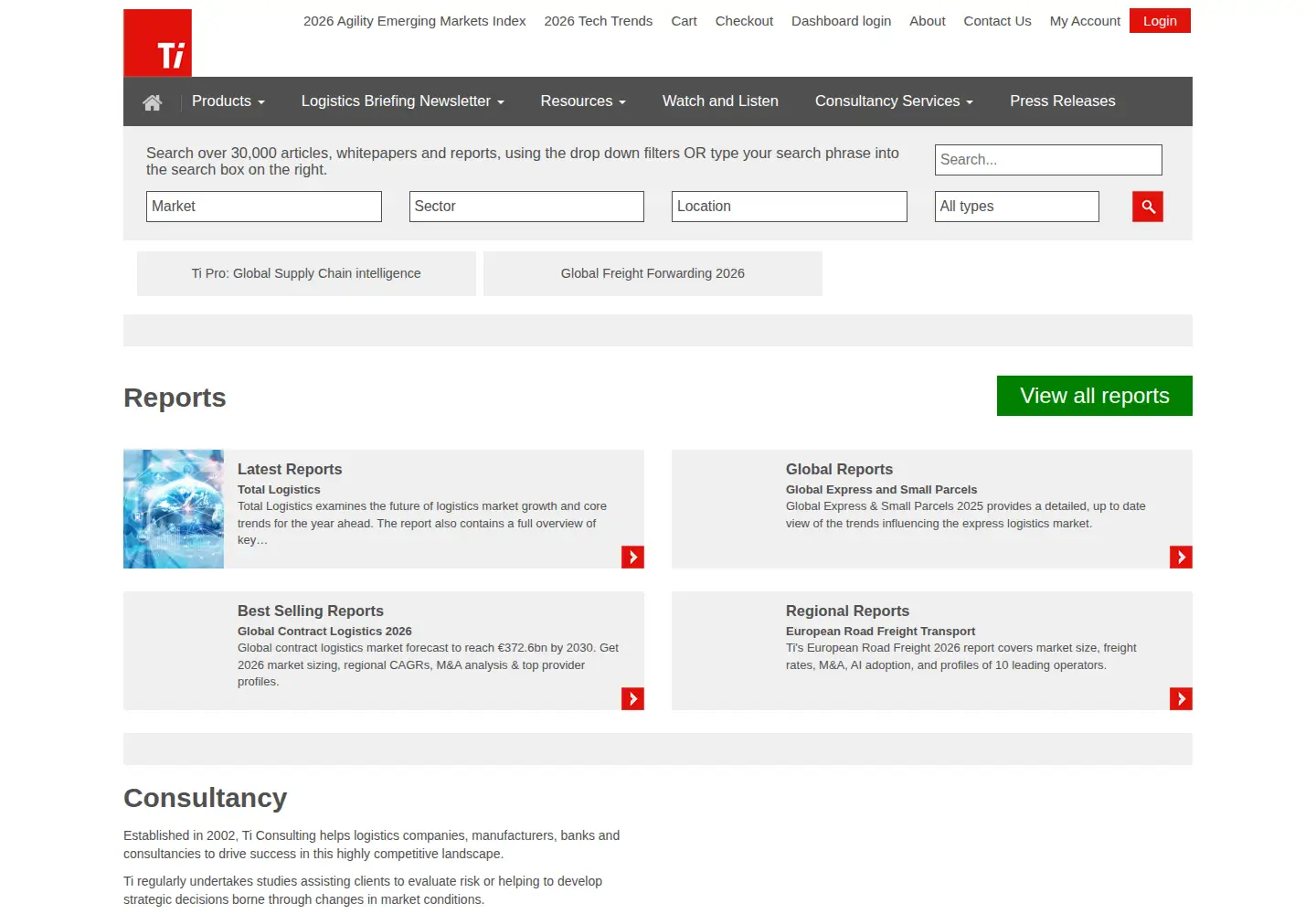Viewport: 1316px width, 914px height.
Task: Expand Logistics Briefing Newsletter menu
Action: point(403,101)
